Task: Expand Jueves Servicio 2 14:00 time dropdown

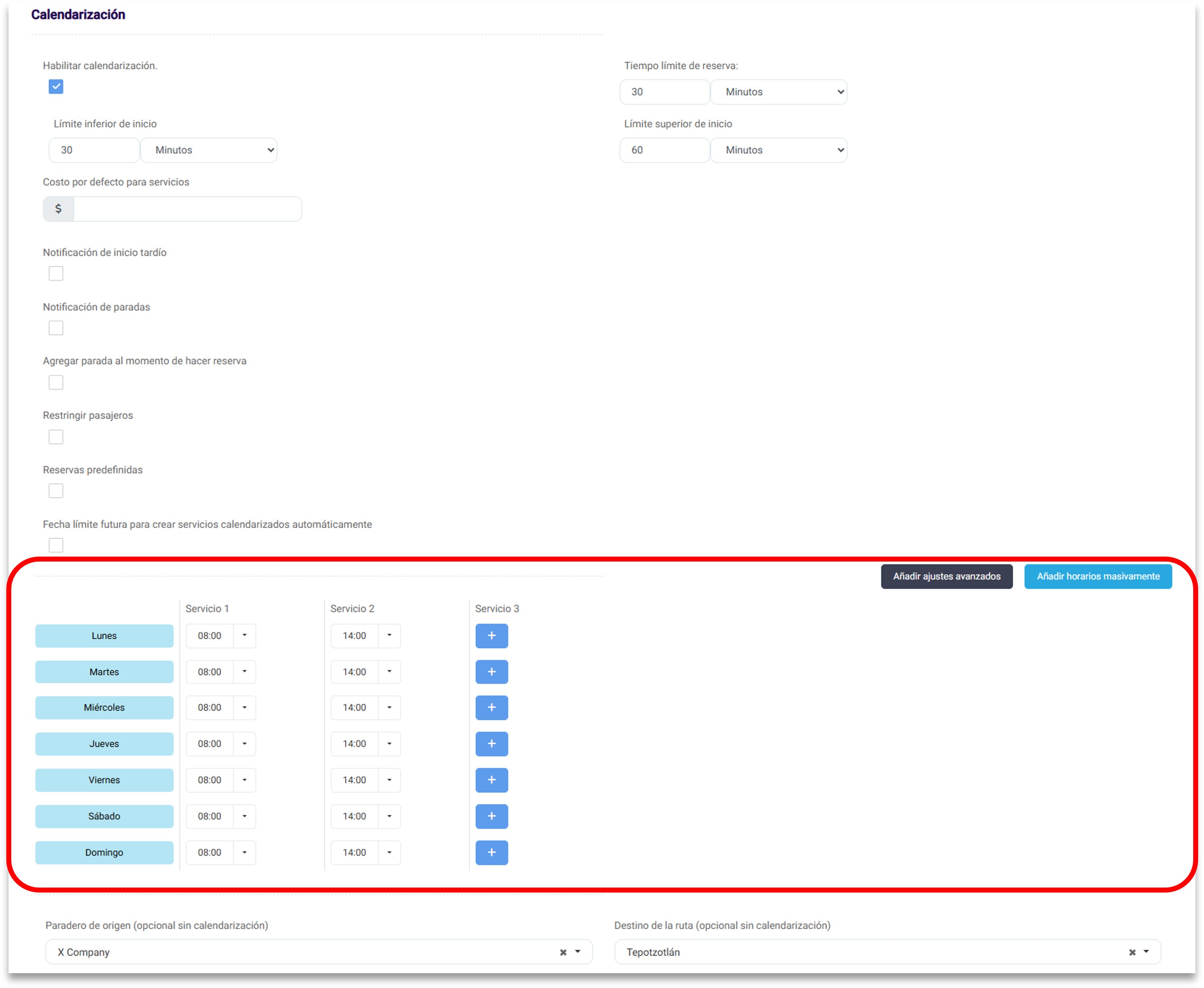Action: (390, 744)
